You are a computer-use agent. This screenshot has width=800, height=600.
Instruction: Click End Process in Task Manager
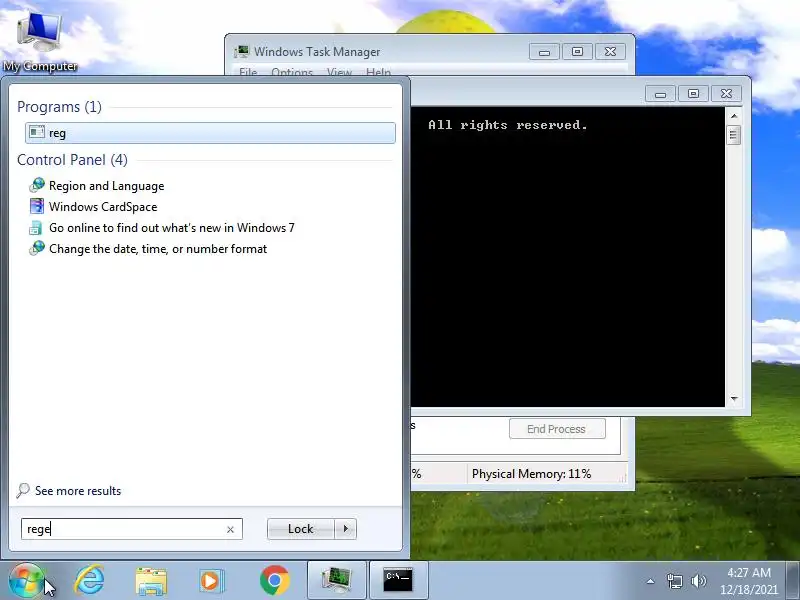(557, 429)
